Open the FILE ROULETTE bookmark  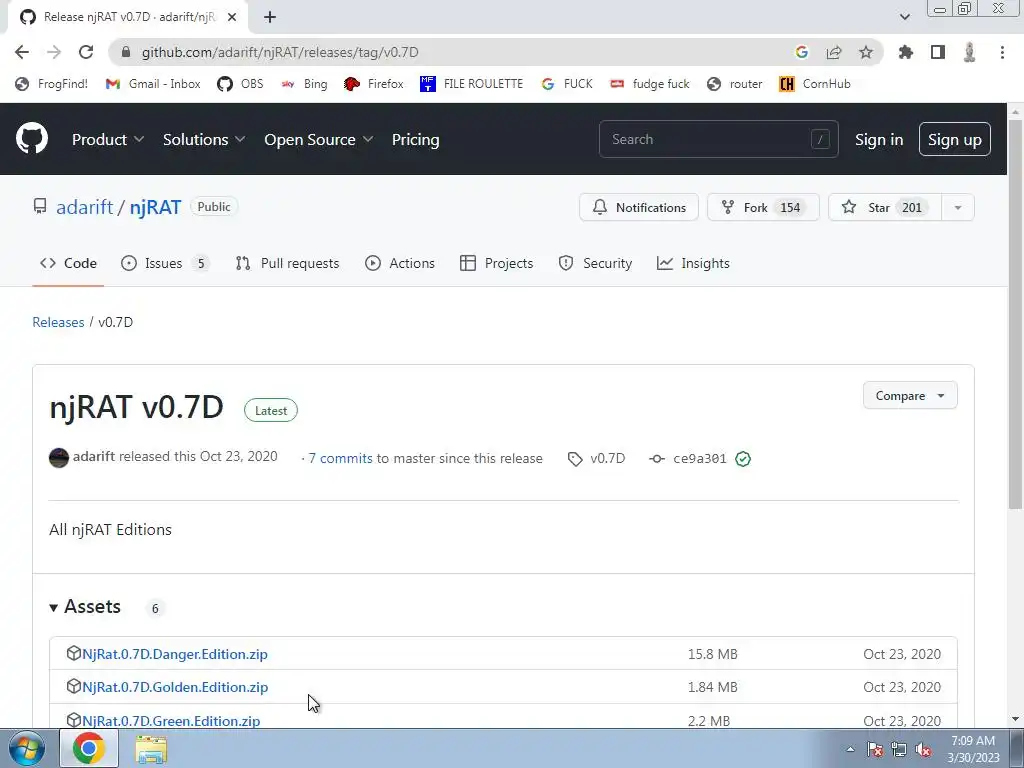click(x=472, y=84)
